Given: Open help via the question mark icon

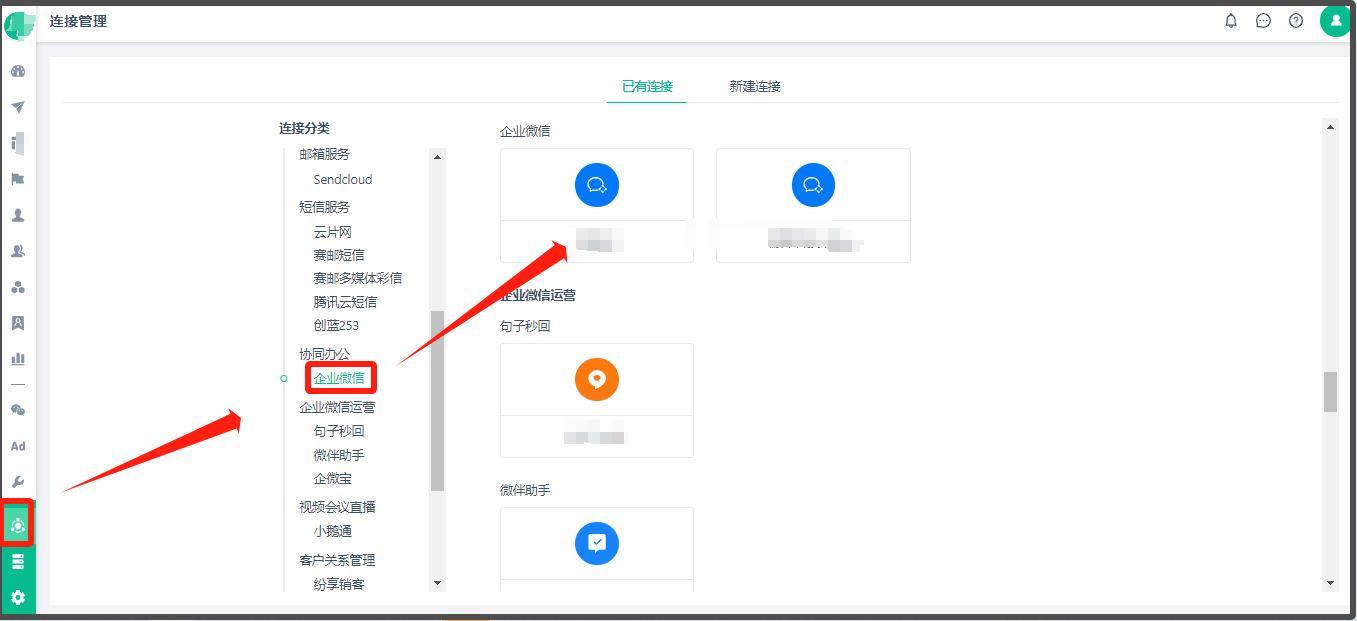Looking at the screenshot, I should click(x=1296, y=21).
